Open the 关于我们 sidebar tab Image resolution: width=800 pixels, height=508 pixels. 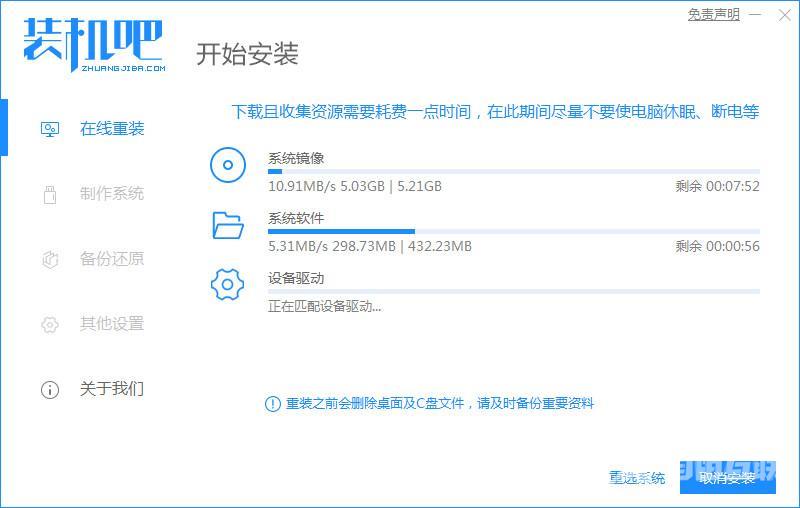(x=111, y=389)
